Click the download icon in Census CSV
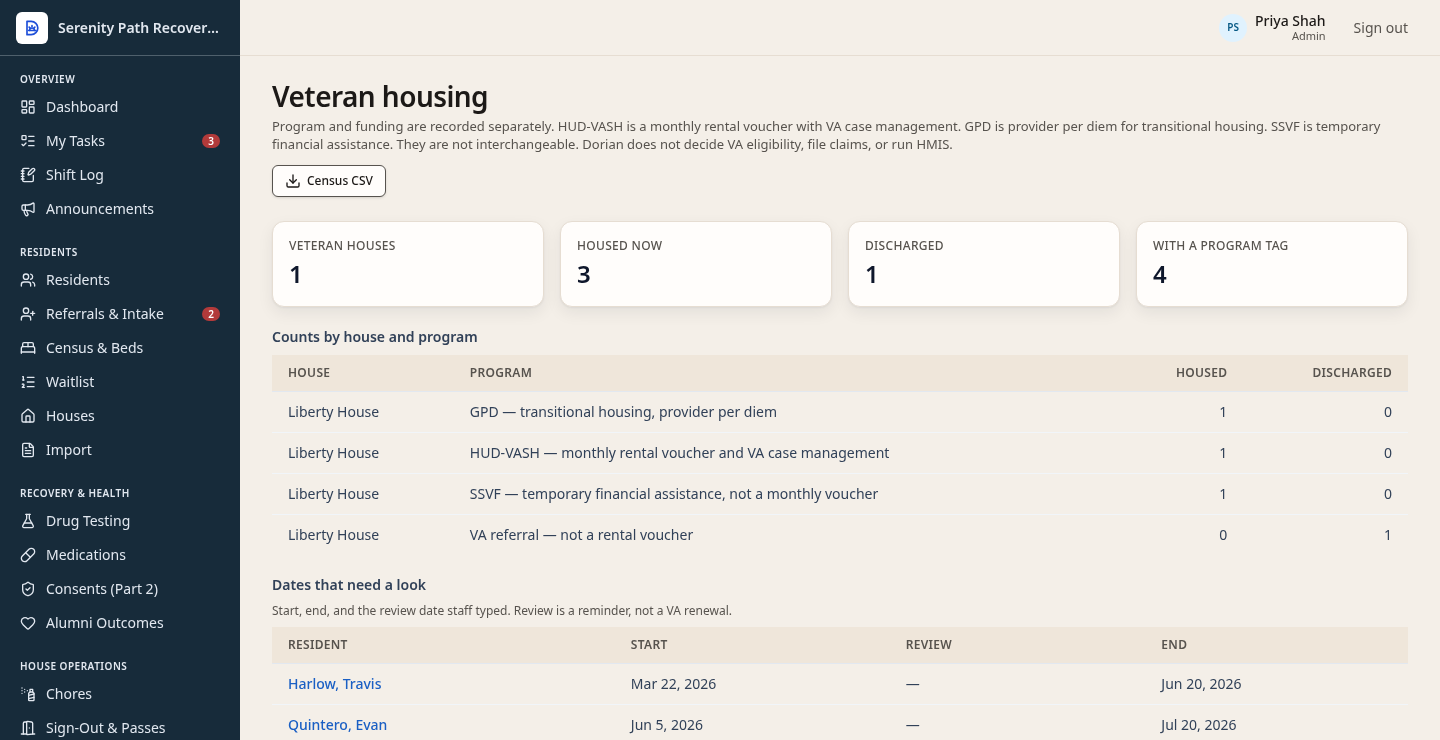This screenshot has height=740, width=1440. [x=293, y=181]
